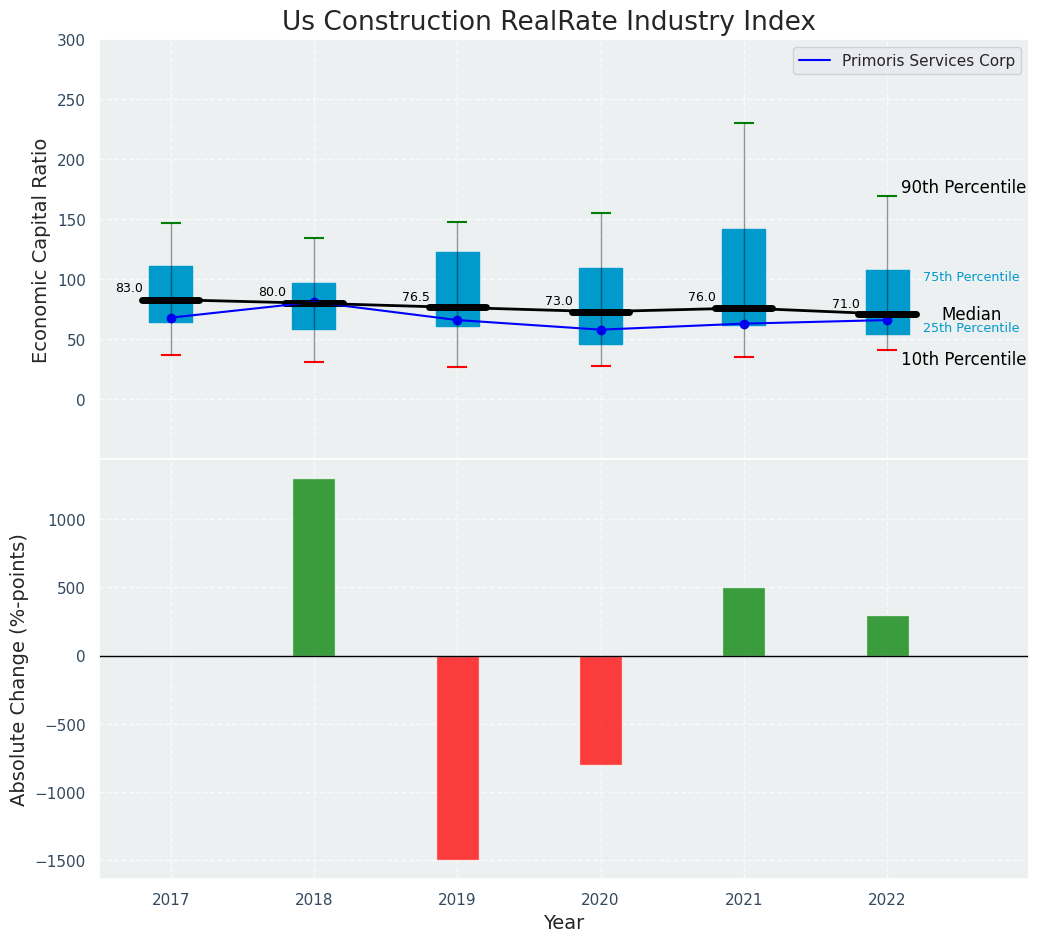Click the 10th Percentile annotation label
This screenshot has width=1039, height=942.
(x=962, y=360)
